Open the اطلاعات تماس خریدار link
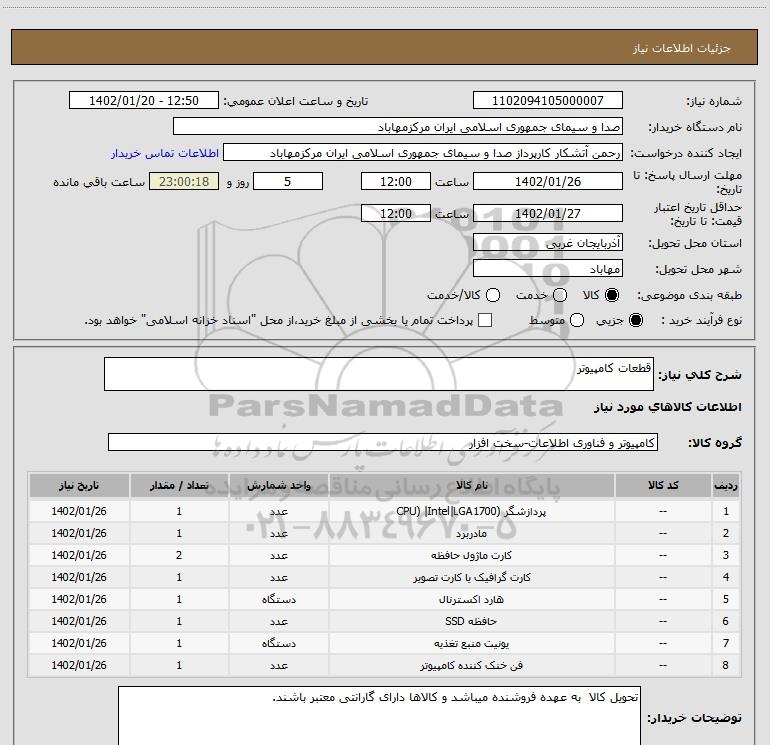The width and height of the screenshot is (770, 745). [165, 153]
